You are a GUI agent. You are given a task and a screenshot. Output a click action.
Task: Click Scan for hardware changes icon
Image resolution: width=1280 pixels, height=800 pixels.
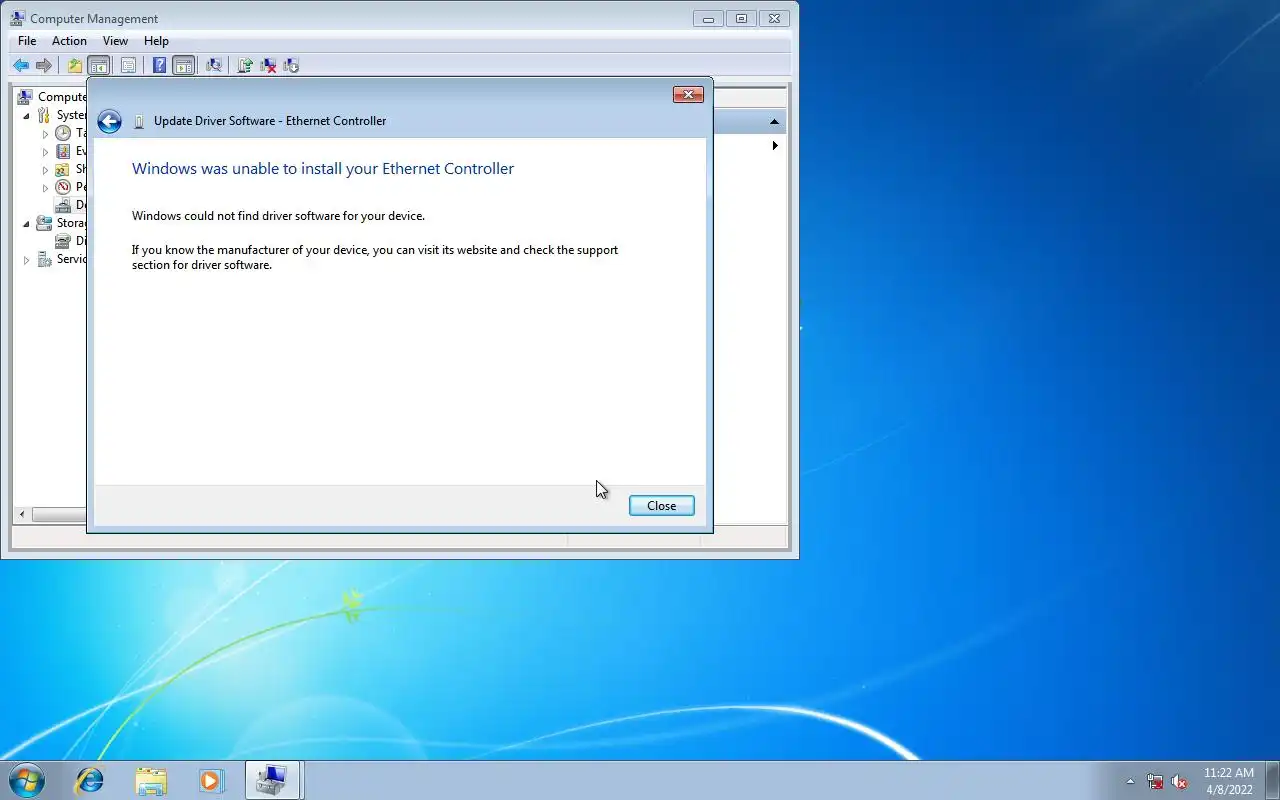[213, 65]
